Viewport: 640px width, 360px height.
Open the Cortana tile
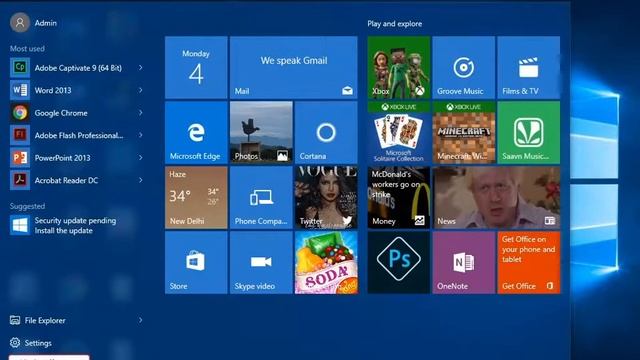[x=326, y=133]
